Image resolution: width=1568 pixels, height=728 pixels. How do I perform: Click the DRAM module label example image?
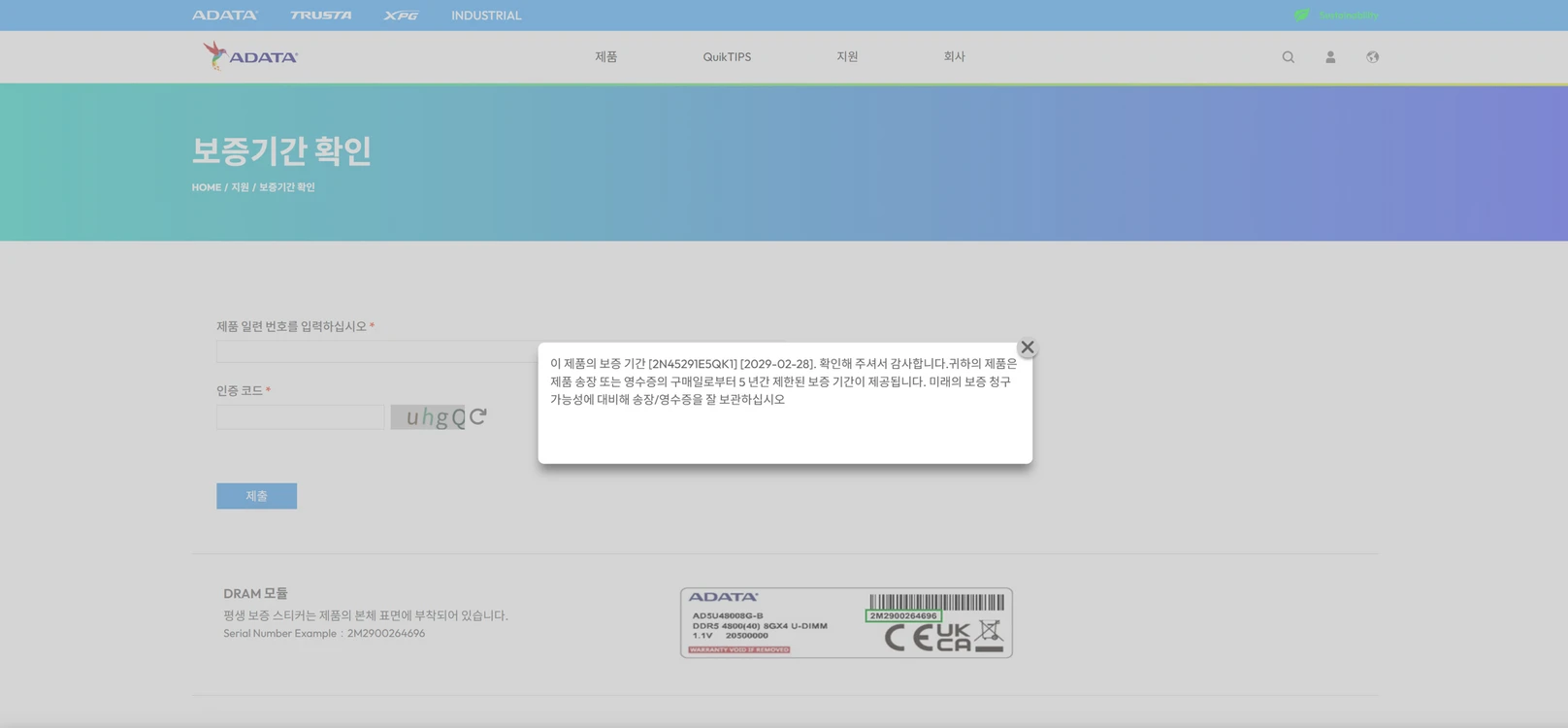pos(846,623)
